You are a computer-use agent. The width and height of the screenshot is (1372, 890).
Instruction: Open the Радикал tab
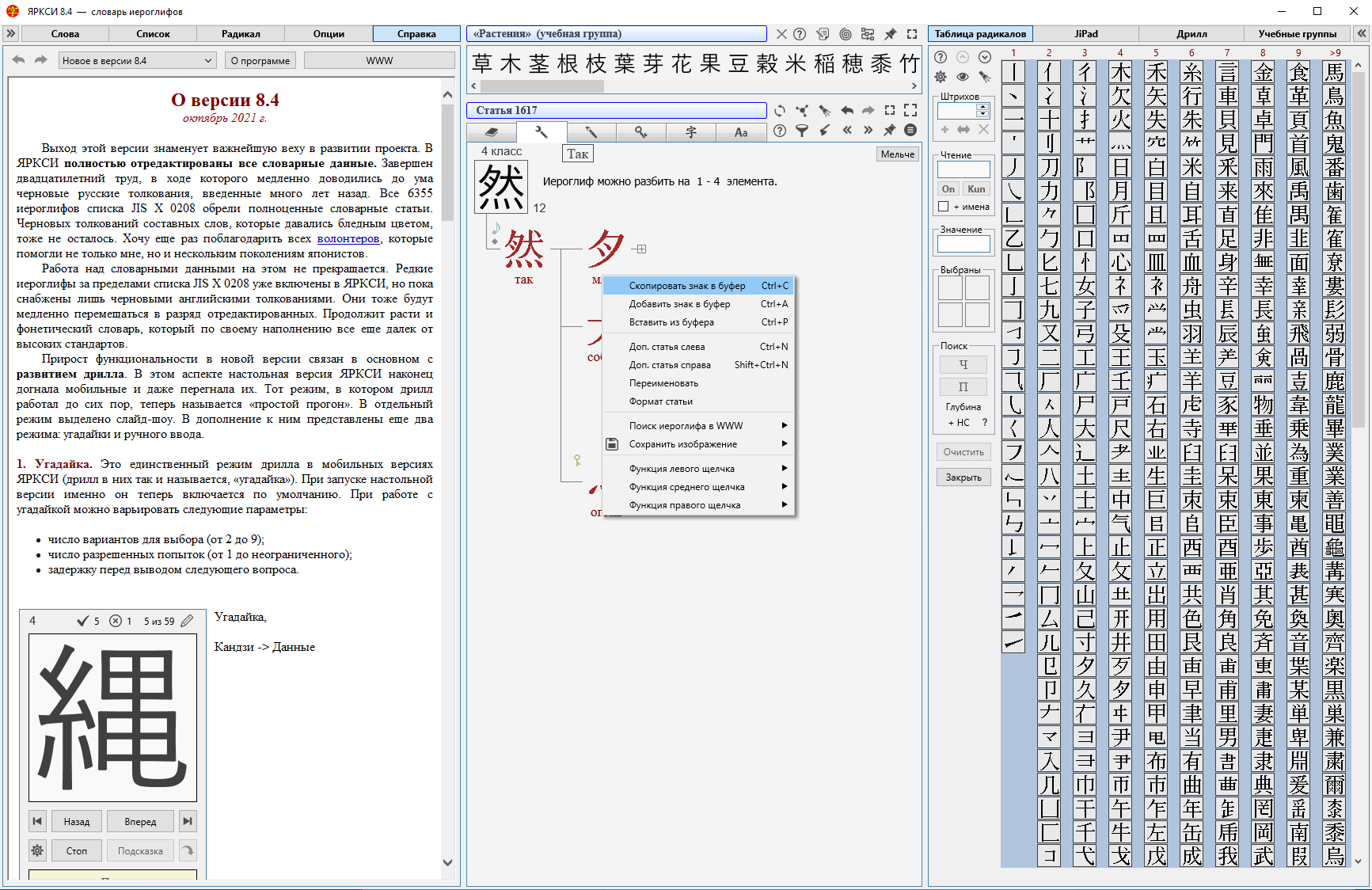pyautogui.click(x=241, y=34)
